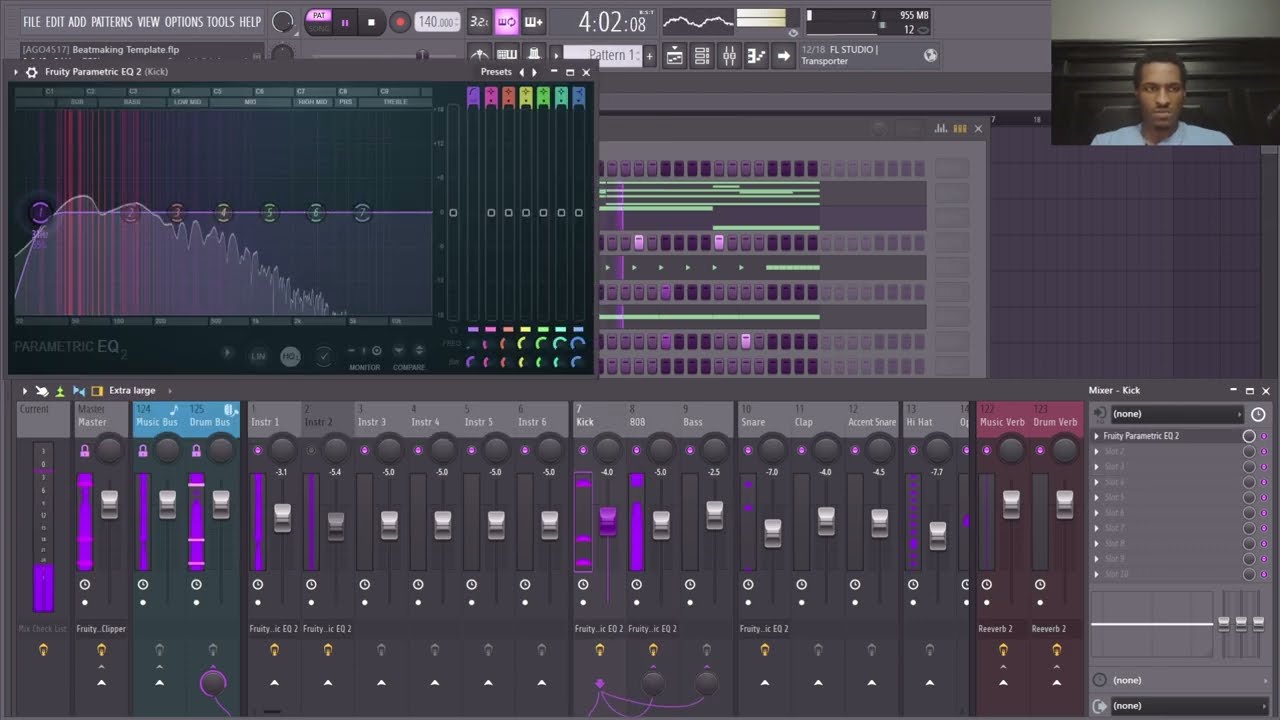Click the Kick track volume fader
The width and height of the screenshot is (1280, 720).
pos(608,521)
